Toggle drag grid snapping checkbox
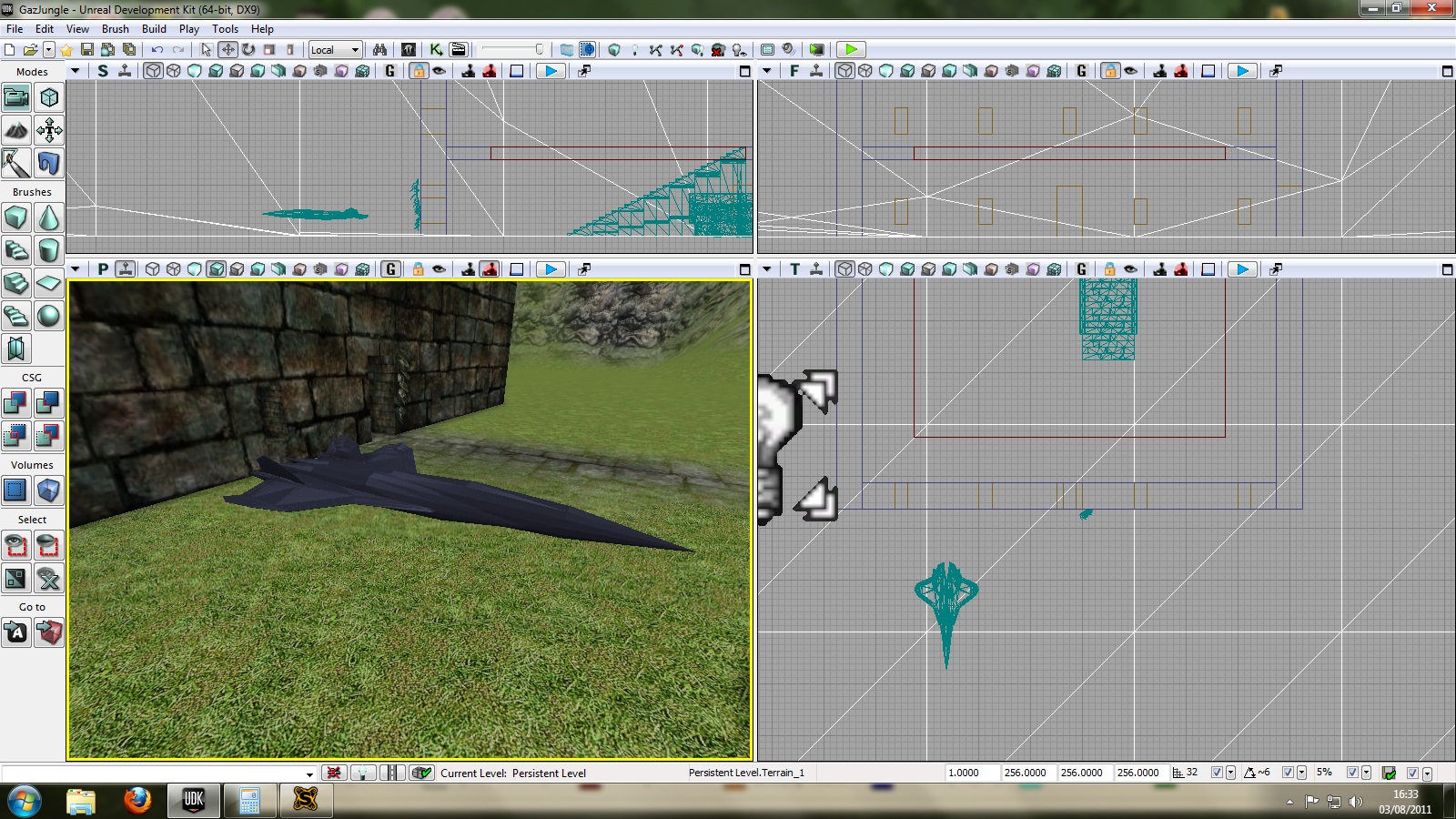 click(x=1217, y=773)
